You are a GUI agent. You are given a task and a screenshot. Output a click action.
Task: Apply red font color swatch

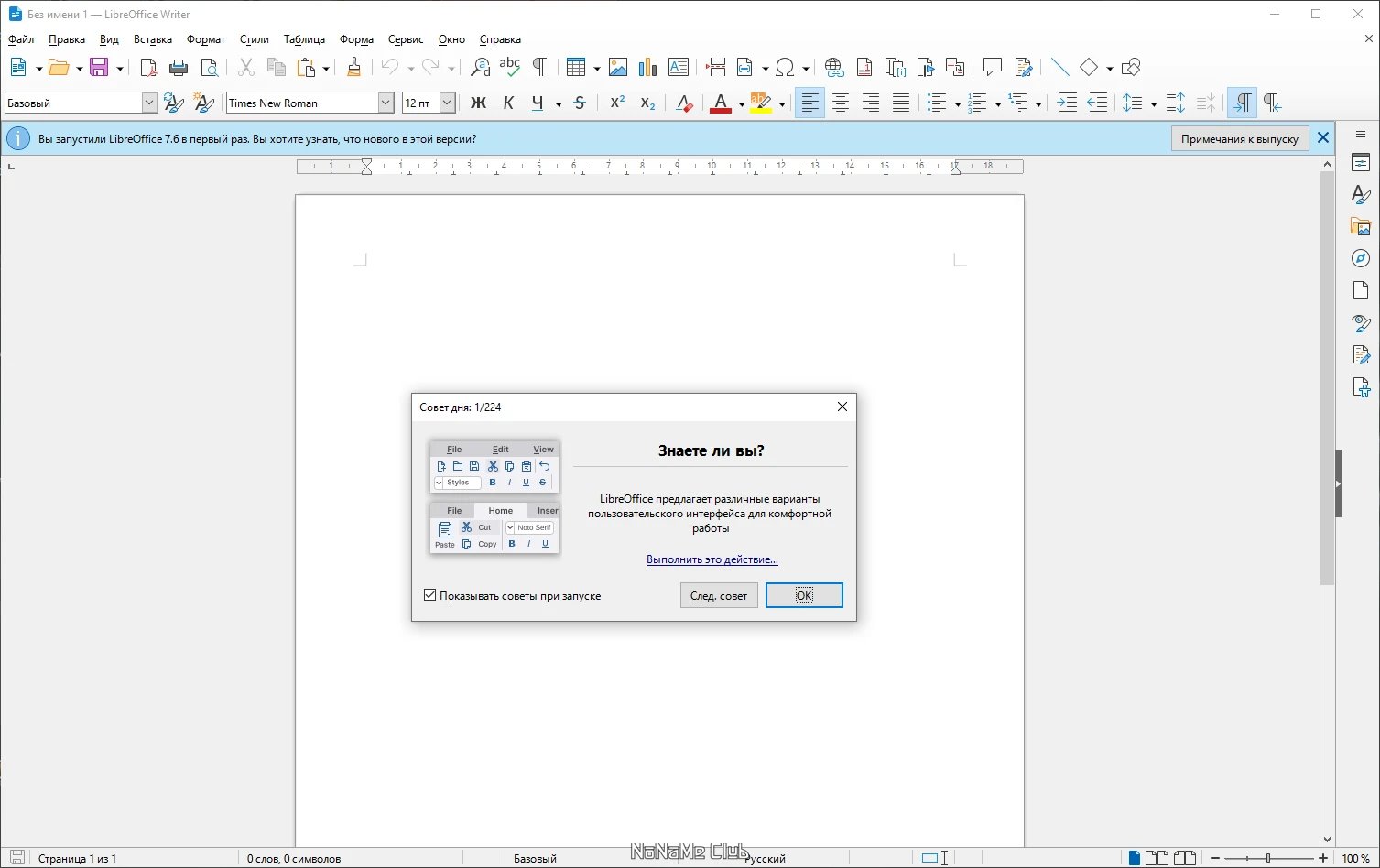(x=721, y=103)
